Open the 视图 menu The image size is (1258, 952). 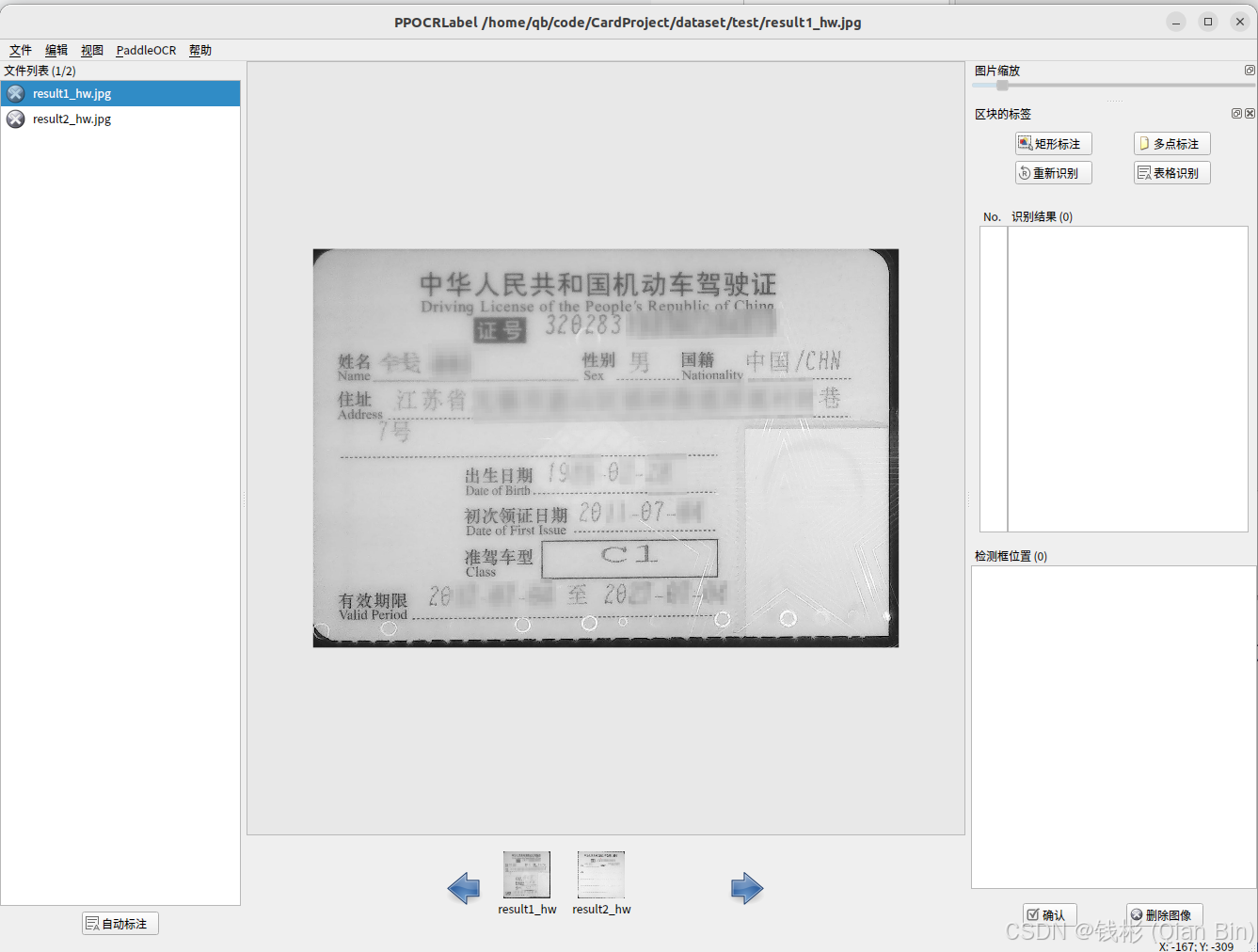point(91,50)
